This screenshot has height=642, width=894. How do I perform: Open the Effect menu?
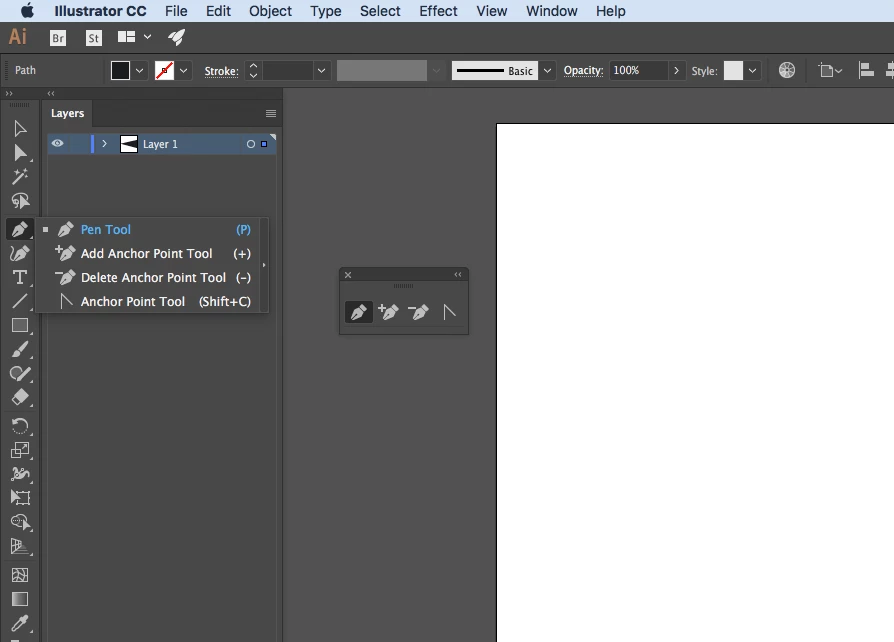pyautogui.click(x=438, y=11)
